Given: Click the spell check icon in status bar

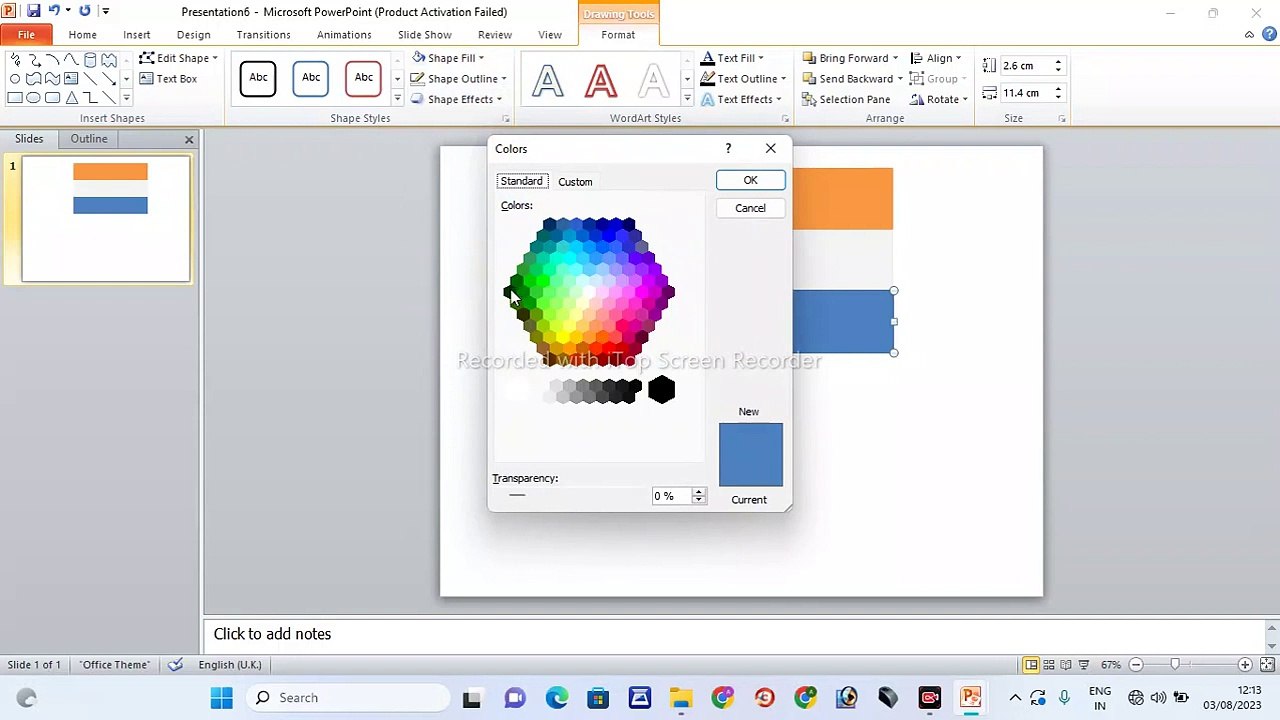Looking at the screenshot, I should 176,665.
